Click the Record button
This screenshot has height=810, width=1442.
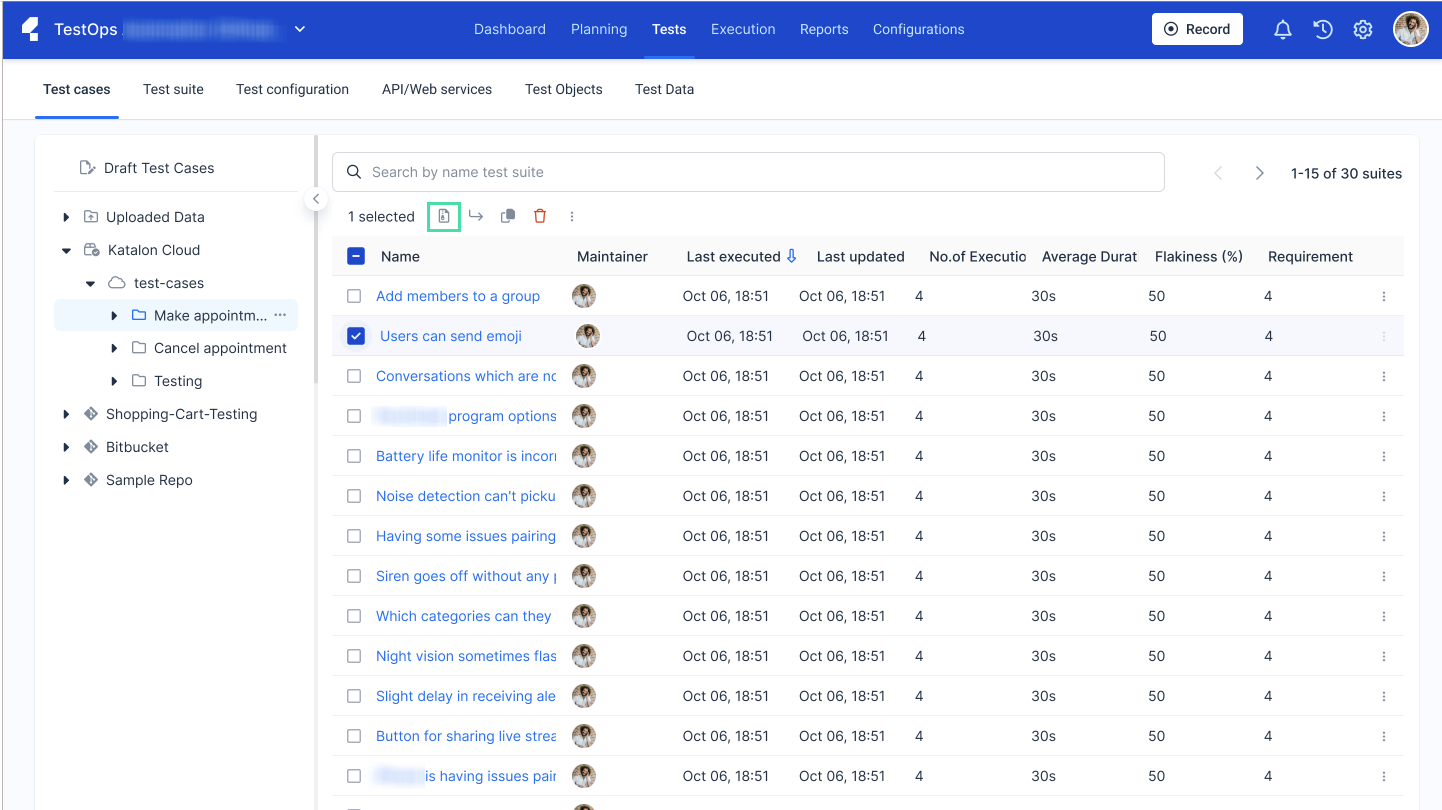(x=1197, y=29)
